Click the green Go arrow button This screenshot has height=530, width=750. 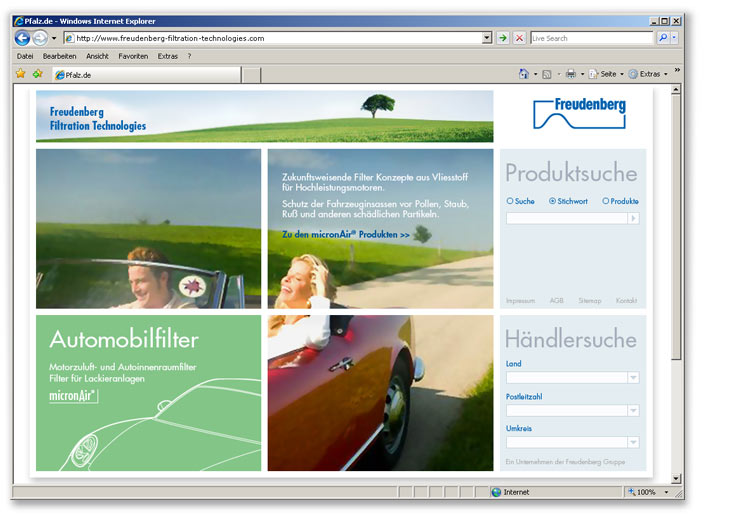click(x=503, y=38)
